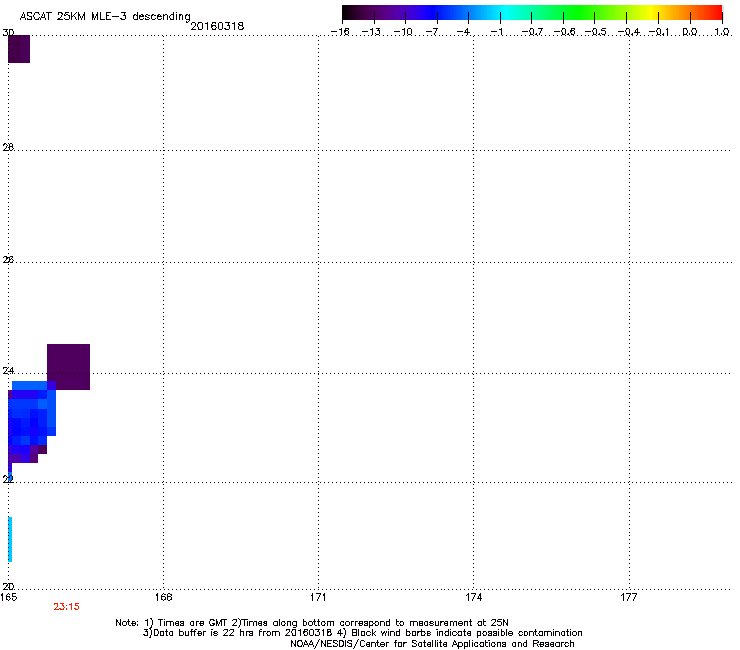Click the "0.0" color scale label
The height and width of the screenshot is (650, 740).
pos(690,32)
